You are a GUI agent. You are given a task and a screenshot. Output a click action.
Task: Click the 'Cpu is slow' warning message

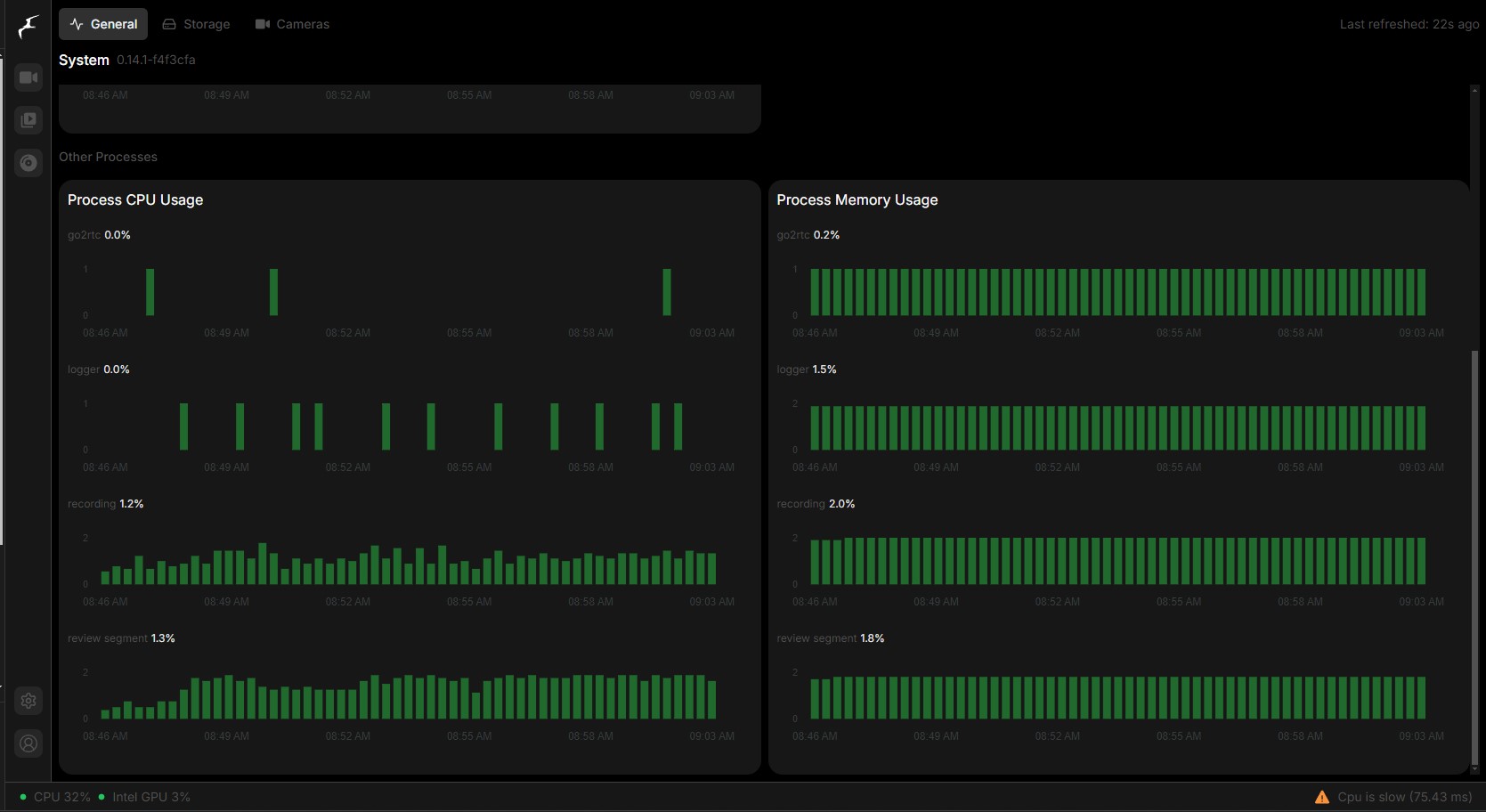[x=1404, y=797]
